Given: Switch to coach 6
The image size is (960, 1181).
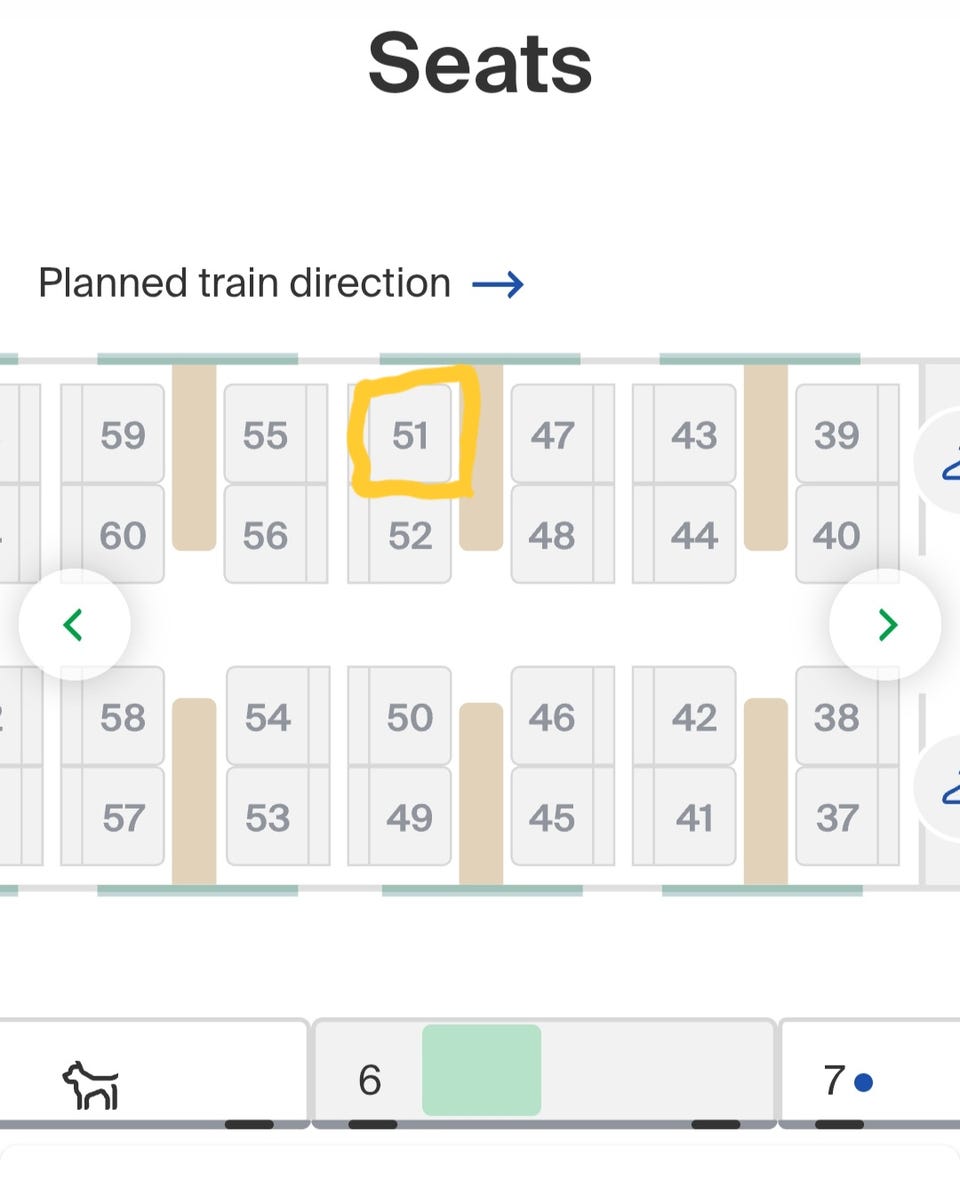Looking at the screenshot, I should tap(369, 1081).
